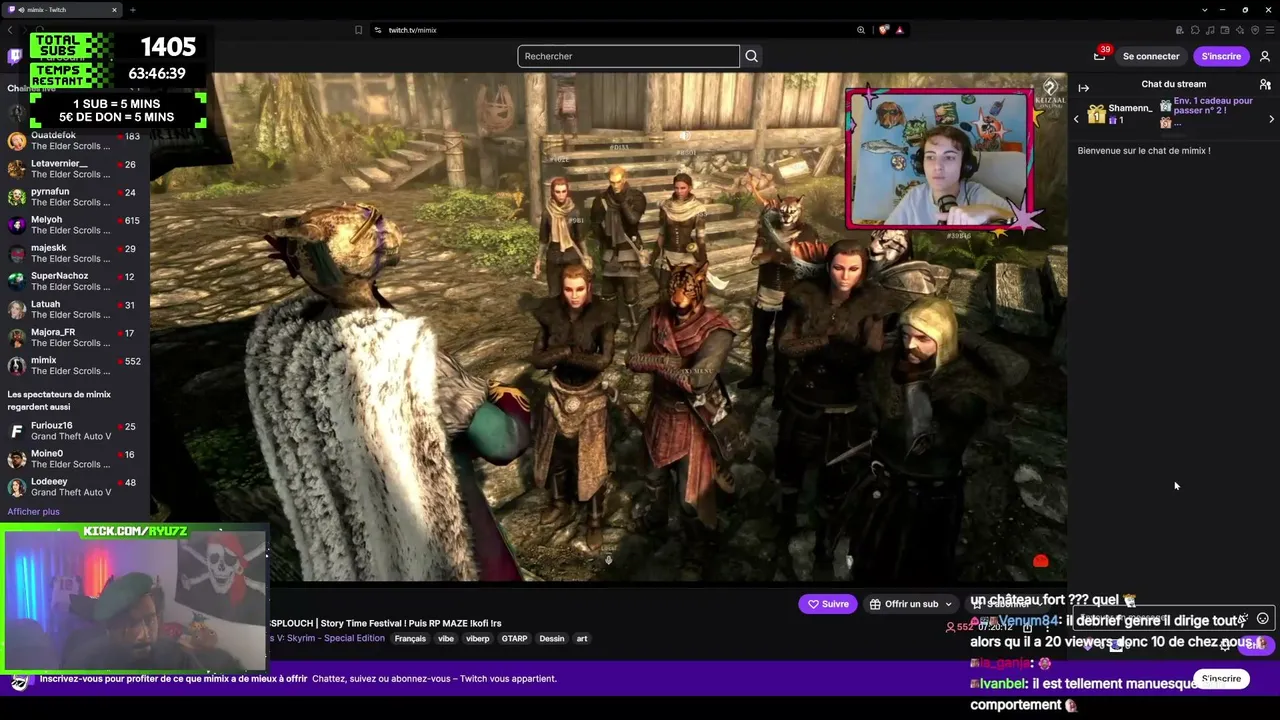1280x720 pixels.
Task: Switch to the mimix - Twitch tab
Action: click(x=62, y=10)
